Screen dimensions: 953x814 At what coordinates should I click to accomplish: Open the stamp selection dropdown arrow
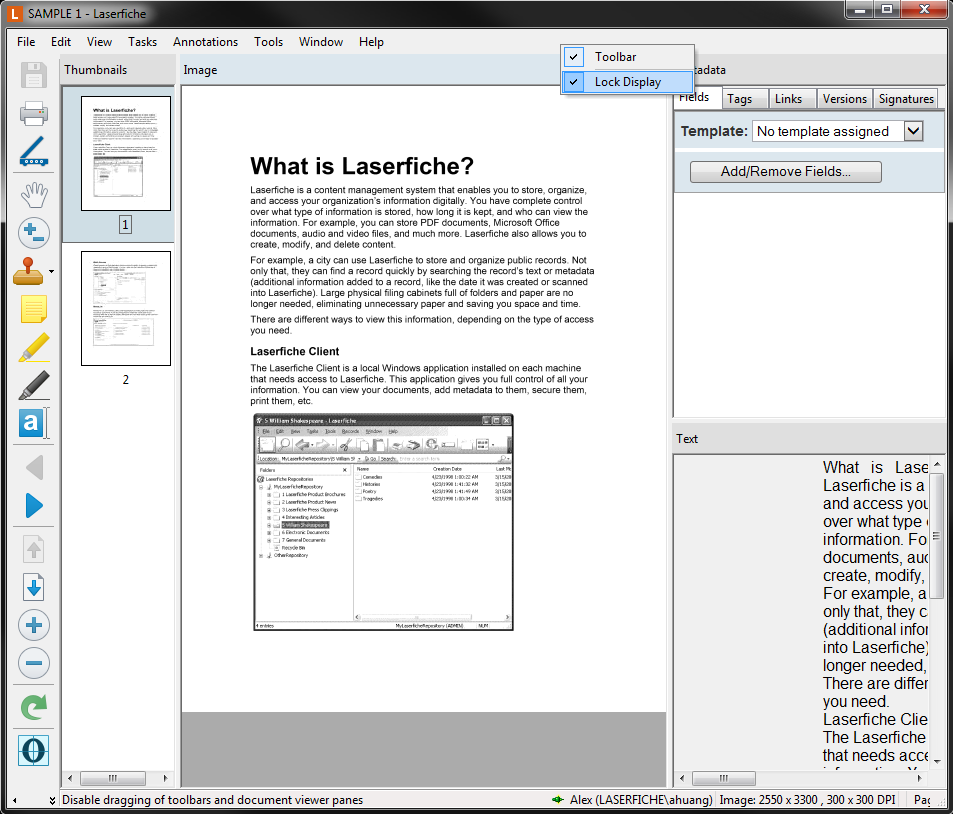tap(52, 272)
